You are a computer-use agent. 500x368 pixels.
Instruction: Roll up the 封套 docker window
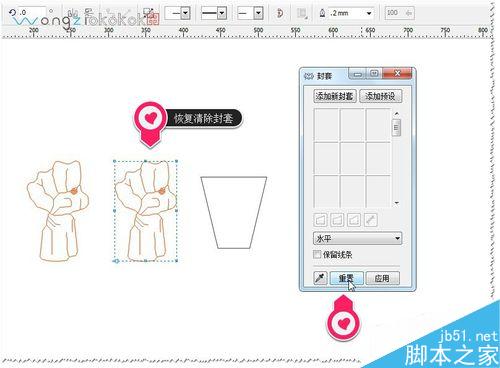[358, 74]
